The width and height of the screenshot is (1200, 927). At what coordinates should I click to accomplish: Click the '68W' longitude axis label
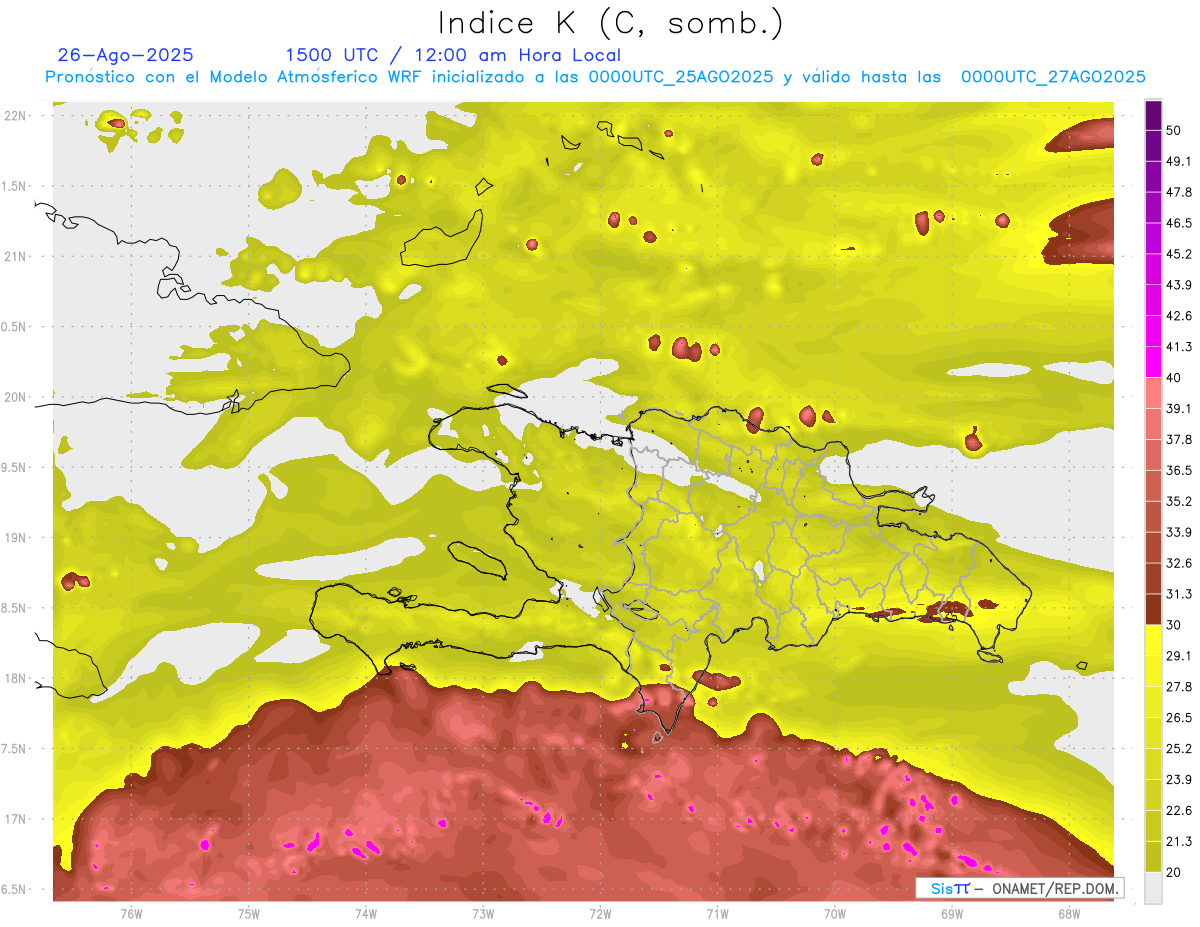click(x=1069, y=914)
